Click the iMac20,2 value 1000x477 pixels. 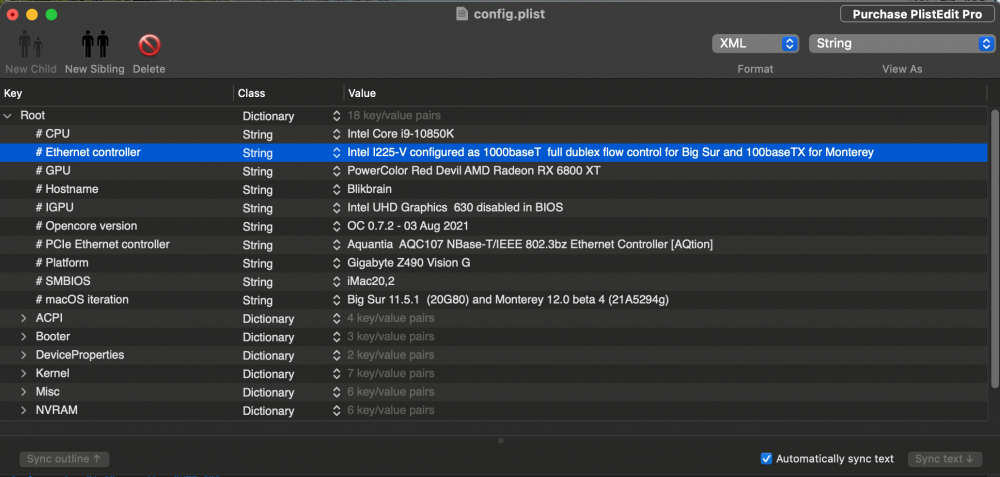pos(371,282)
